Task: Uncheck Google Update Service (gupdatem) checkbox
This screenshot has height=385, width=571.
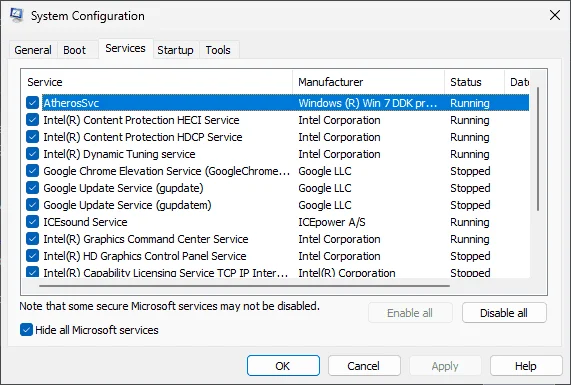Action: [32, 205]
